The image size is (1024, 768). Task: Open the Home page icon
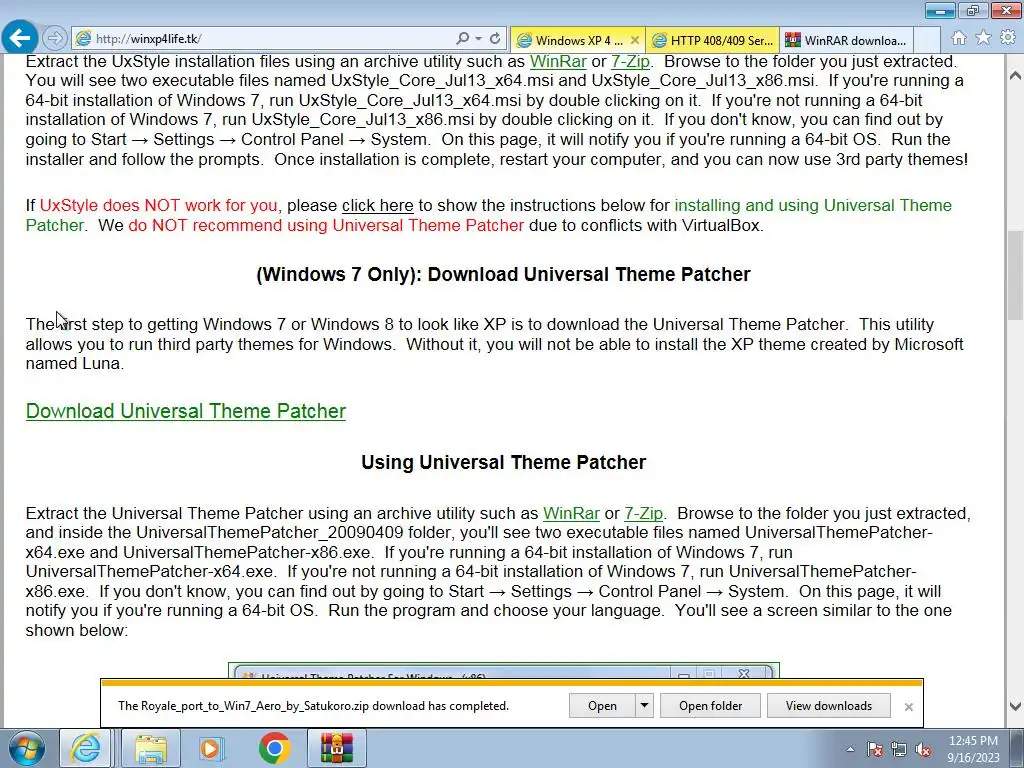[x=959, y=38]
